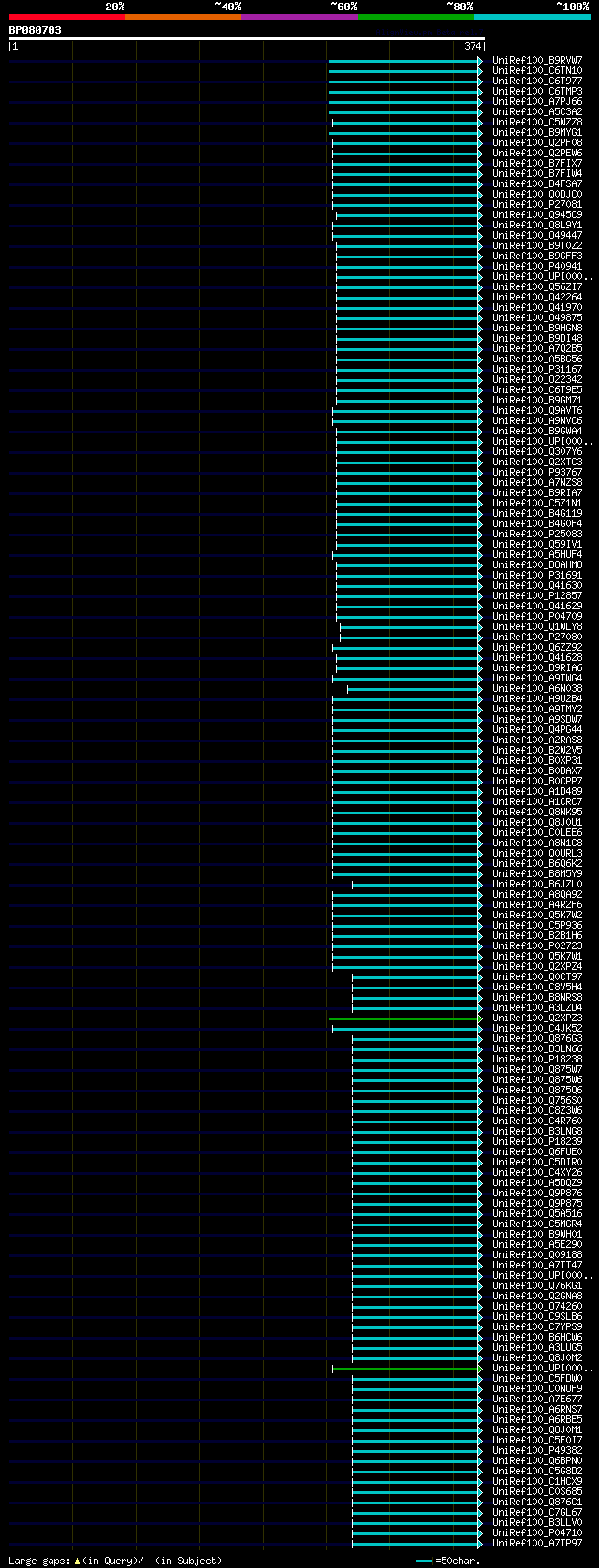Select hit label UniRef100_P31167
The width and height of the screenshot is (599, 1568).
click(537, 370)
